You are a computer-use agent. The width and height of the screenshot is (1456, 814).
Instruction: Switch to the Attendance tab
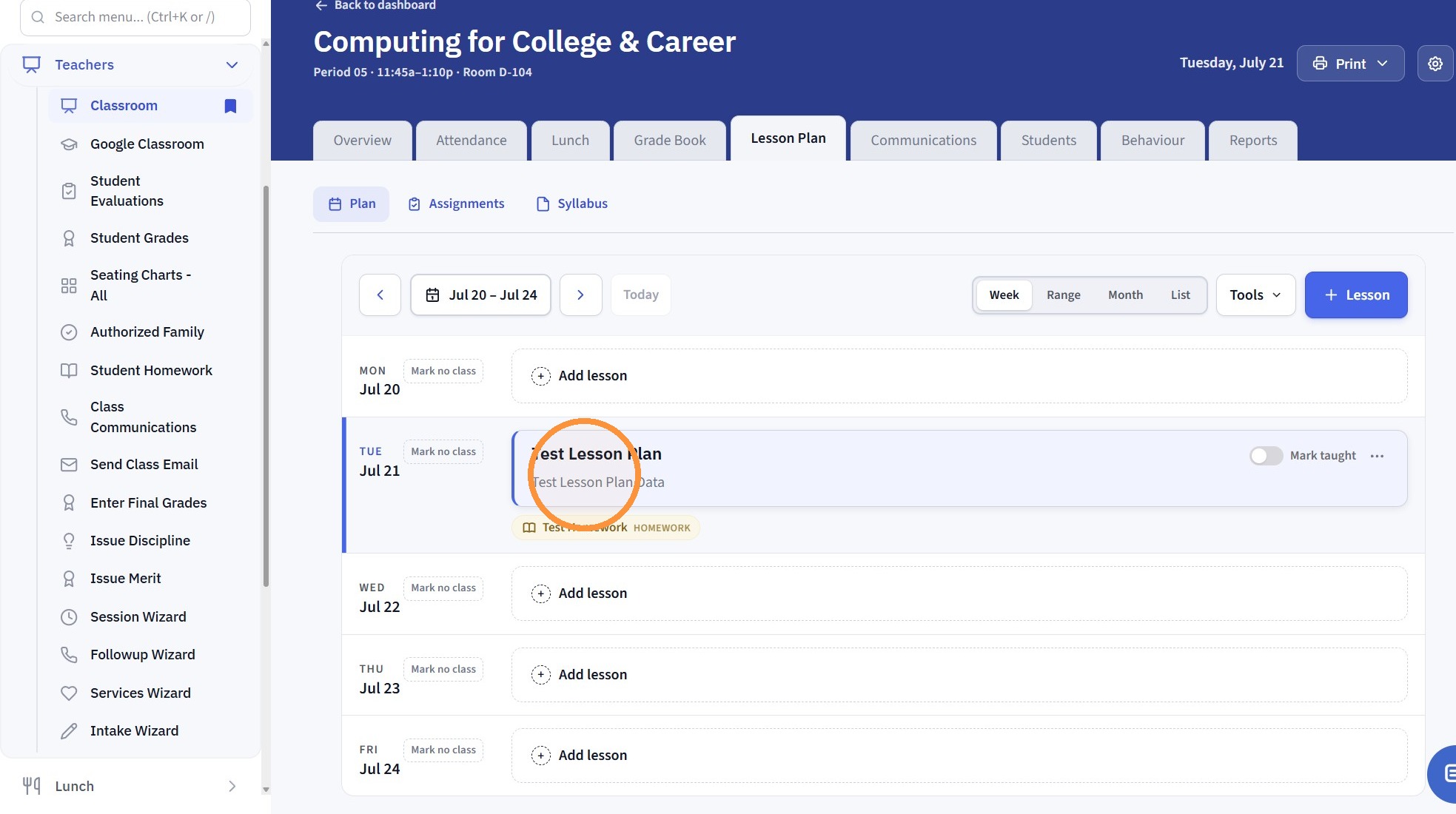pyautogui.click(x=471, y=141)
